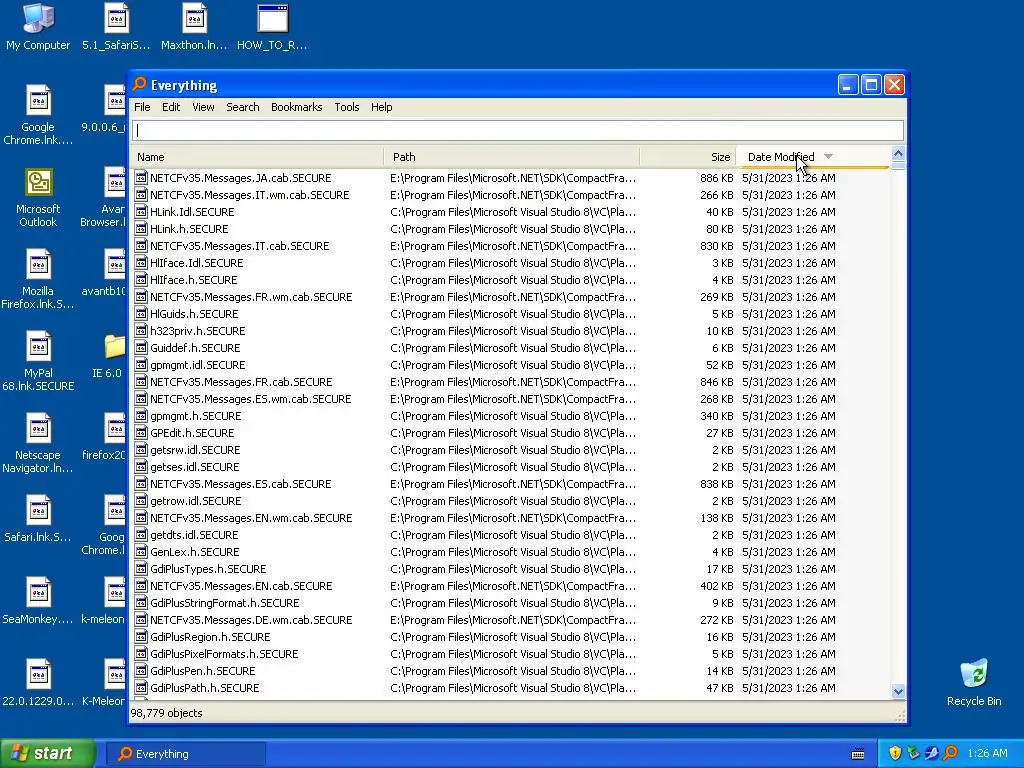Select row named NETCFv35.Messages.FR.cab.SECURE
The width and height of the screenshot is (1024, 768).
click(x=511, y=381)
